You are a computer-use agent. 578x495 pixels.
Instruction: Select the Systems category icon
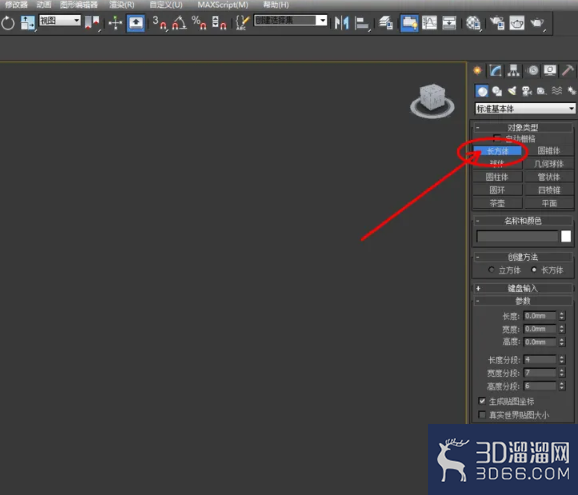tap(571, 91)
